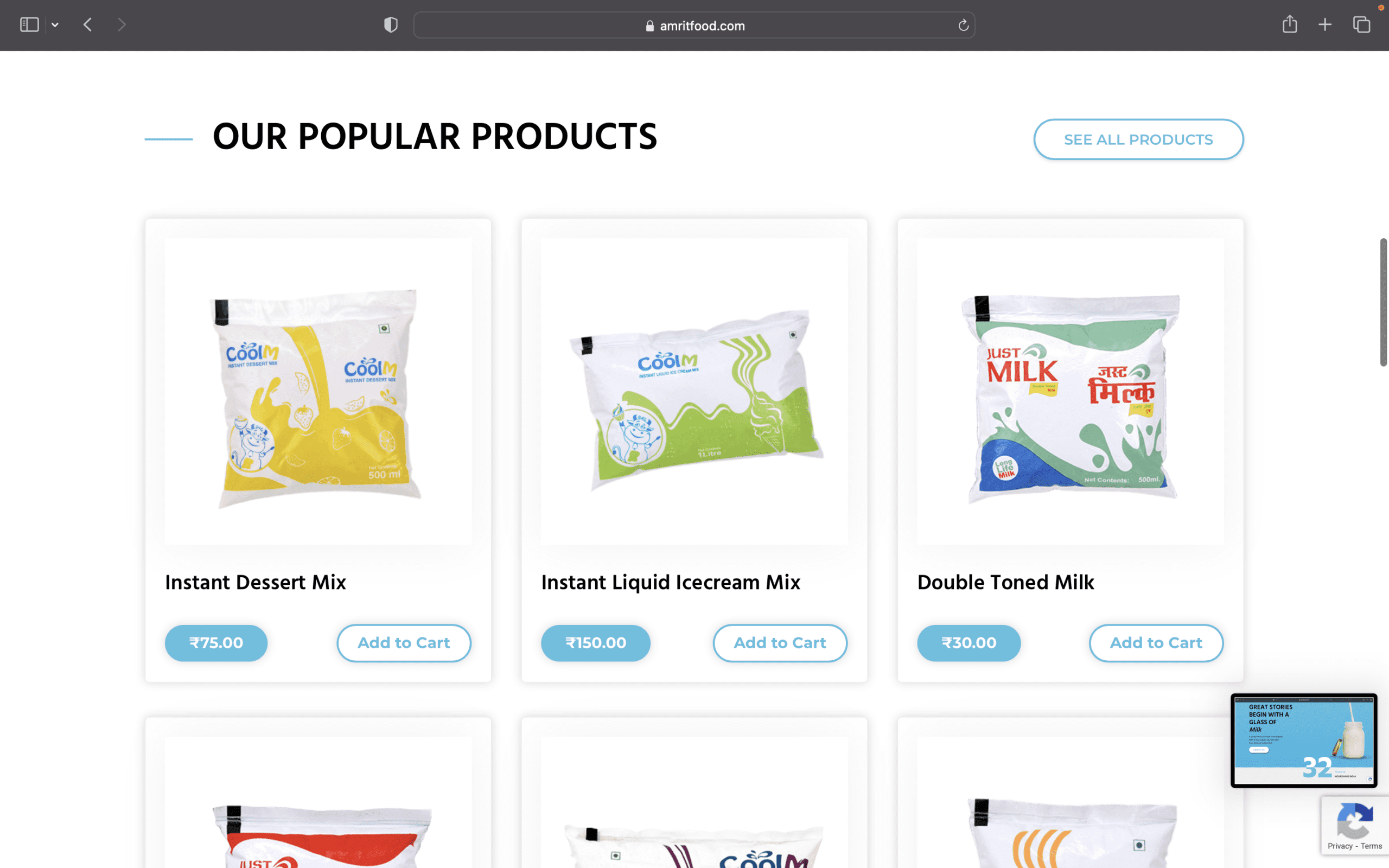Image resolution: width=1389 pixels, height=868 pixels.
Task: Add Double Toned Milk to cart
Action: tap(1156, 643)
